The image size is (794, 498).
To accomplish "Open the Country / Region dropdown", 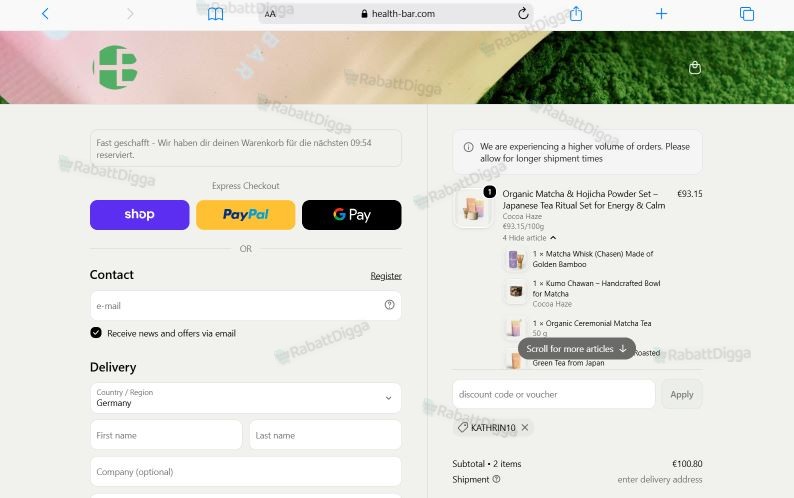I will (246, 398).
